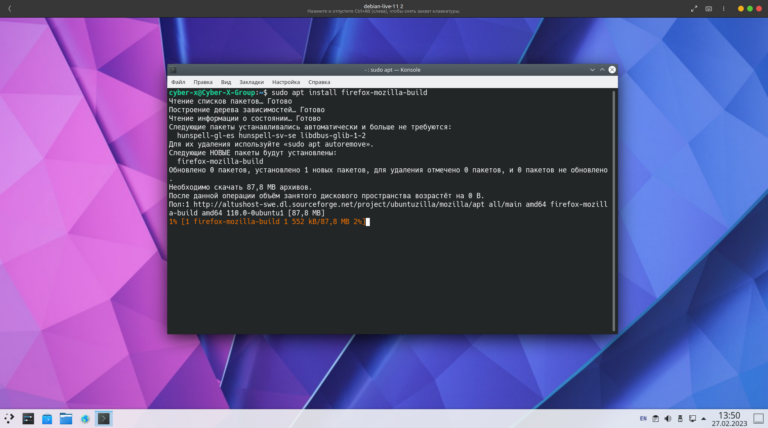Image resolution: width=768 pixels, height=428 pixels.
Task: Open the system settings taskbar icon
Action: (28, 419)
